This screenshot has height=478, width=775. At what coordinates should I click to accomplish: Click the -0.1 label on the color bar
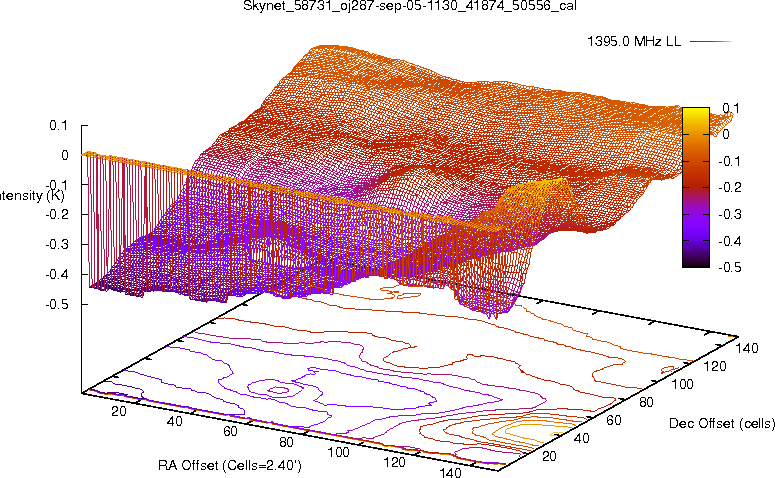(x=730, y=161)
